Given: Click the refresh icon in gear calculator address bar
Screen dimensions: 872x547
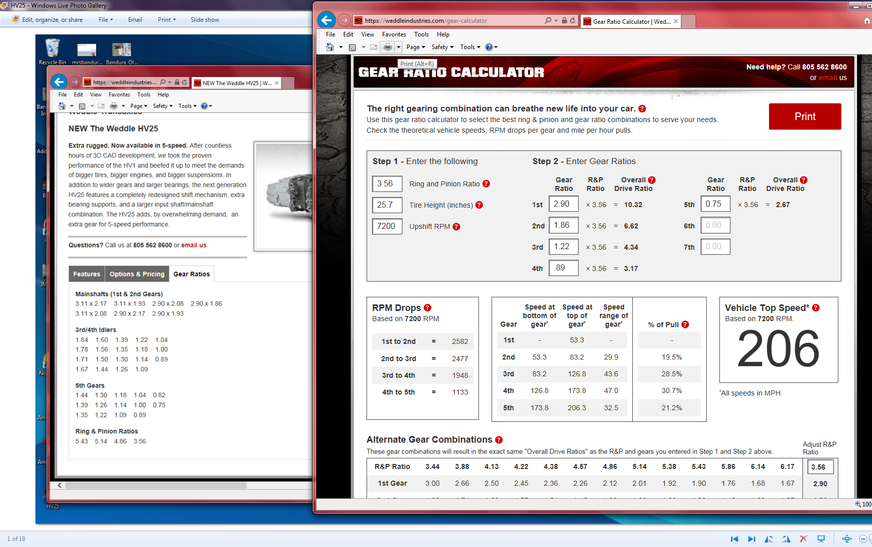Looking at the screenshot, I should (572, 21).
